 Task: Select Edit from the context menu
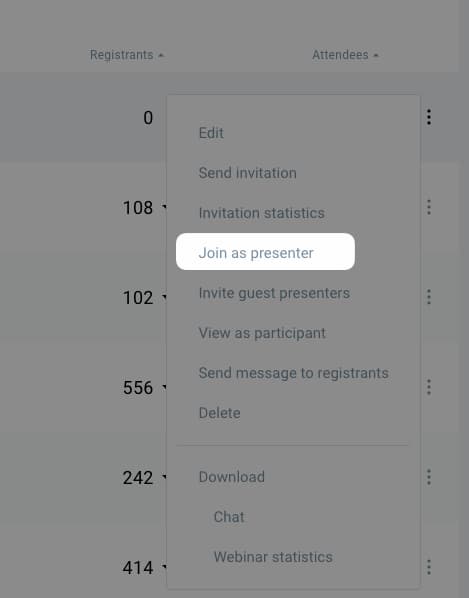coord(211,133)
